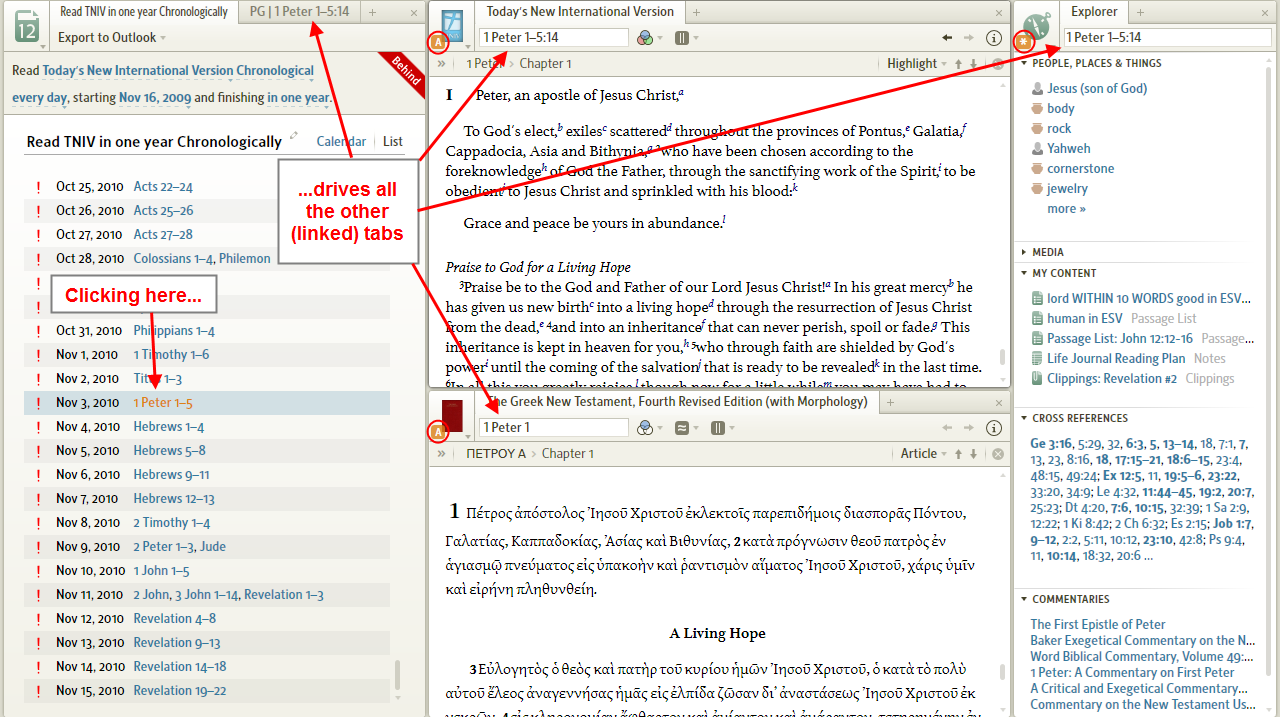Open Highlight navigation type dropdown
This screenshot has height=717, width=1280.
(x=917, y=64)
